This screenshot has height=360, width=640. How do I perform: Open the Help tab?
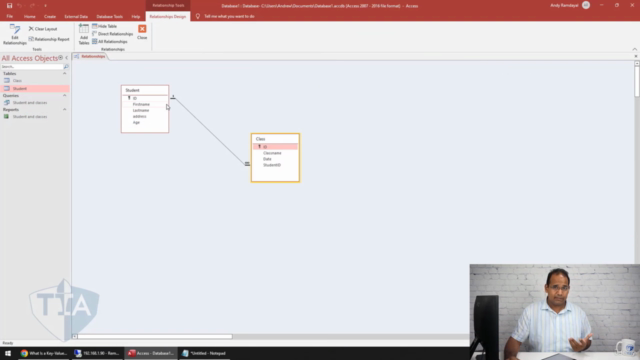[x=136, y=17]
